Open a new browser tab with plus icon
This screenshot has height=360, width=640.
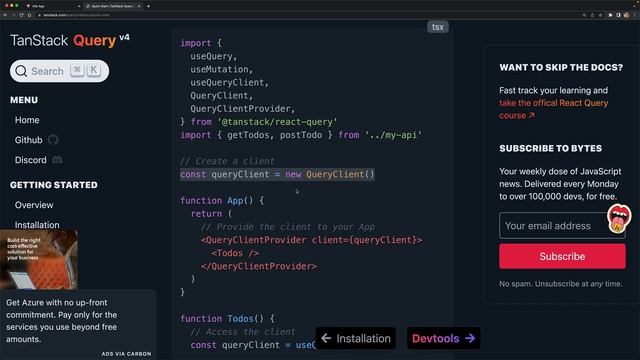[148, 6]
